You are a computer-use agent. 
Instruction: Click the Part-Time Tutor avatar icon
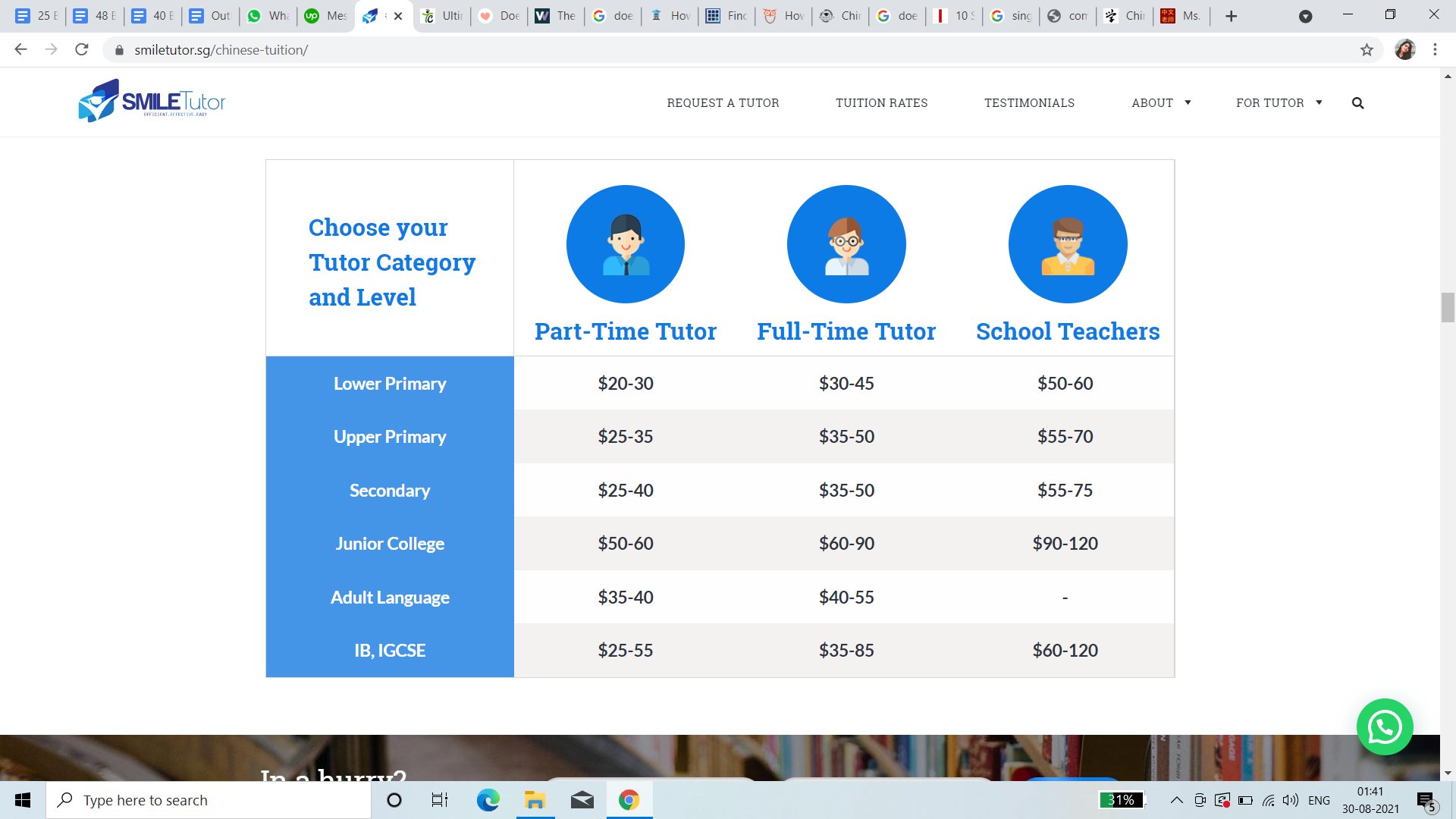tap(625, 244)
